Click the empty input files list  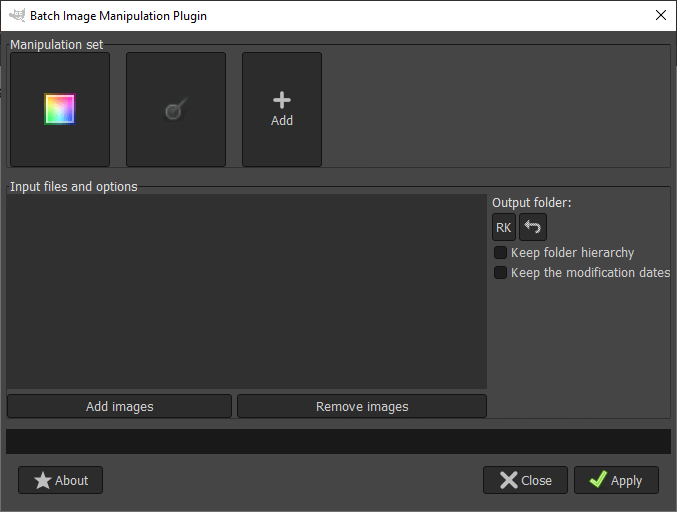pyautogui.click(x=246, y=291)
